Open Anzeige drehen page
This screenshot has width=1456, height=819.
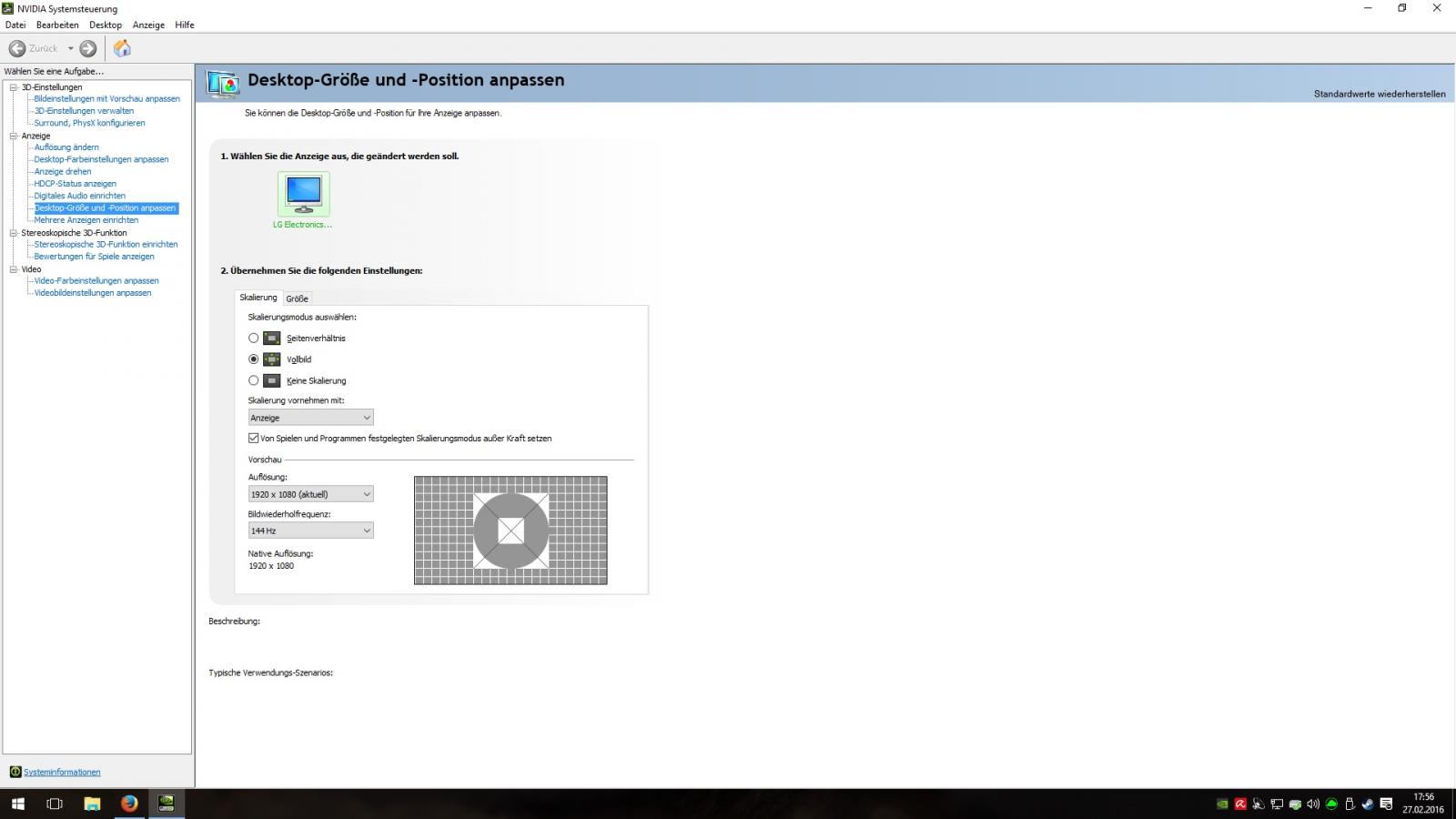pos(63,171)
